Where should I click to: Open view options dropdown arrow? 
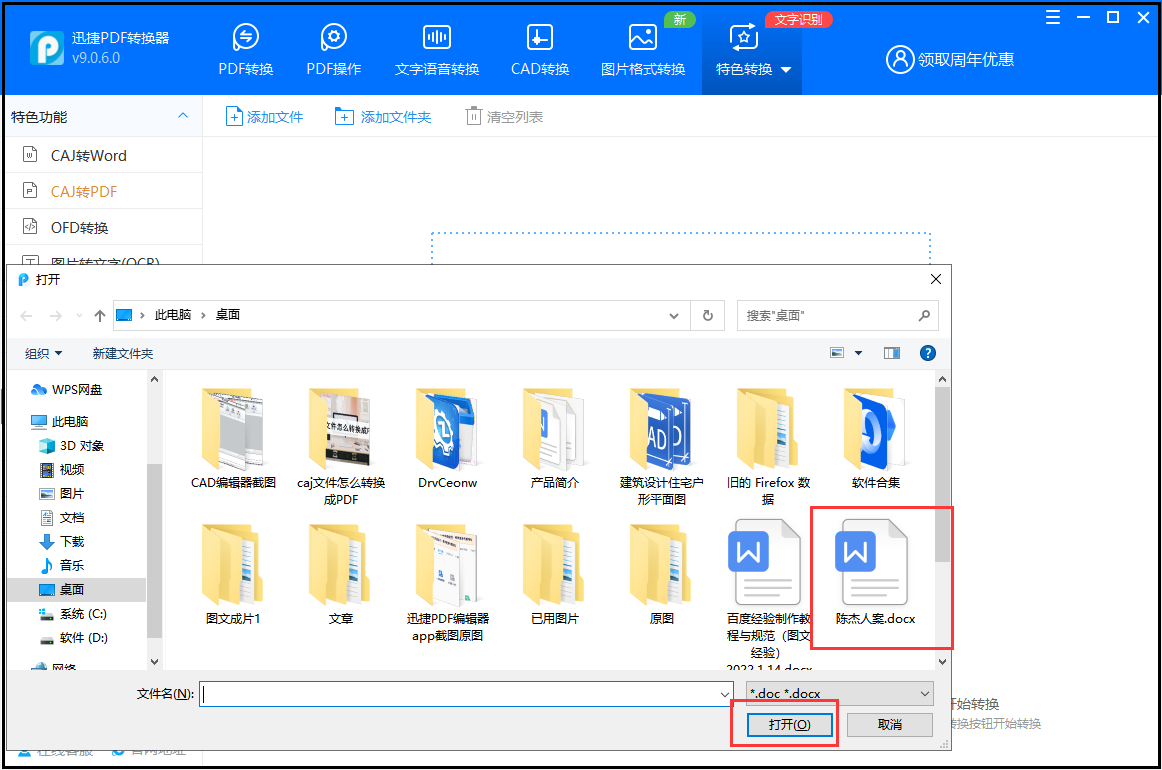click(x=858, y=353)
